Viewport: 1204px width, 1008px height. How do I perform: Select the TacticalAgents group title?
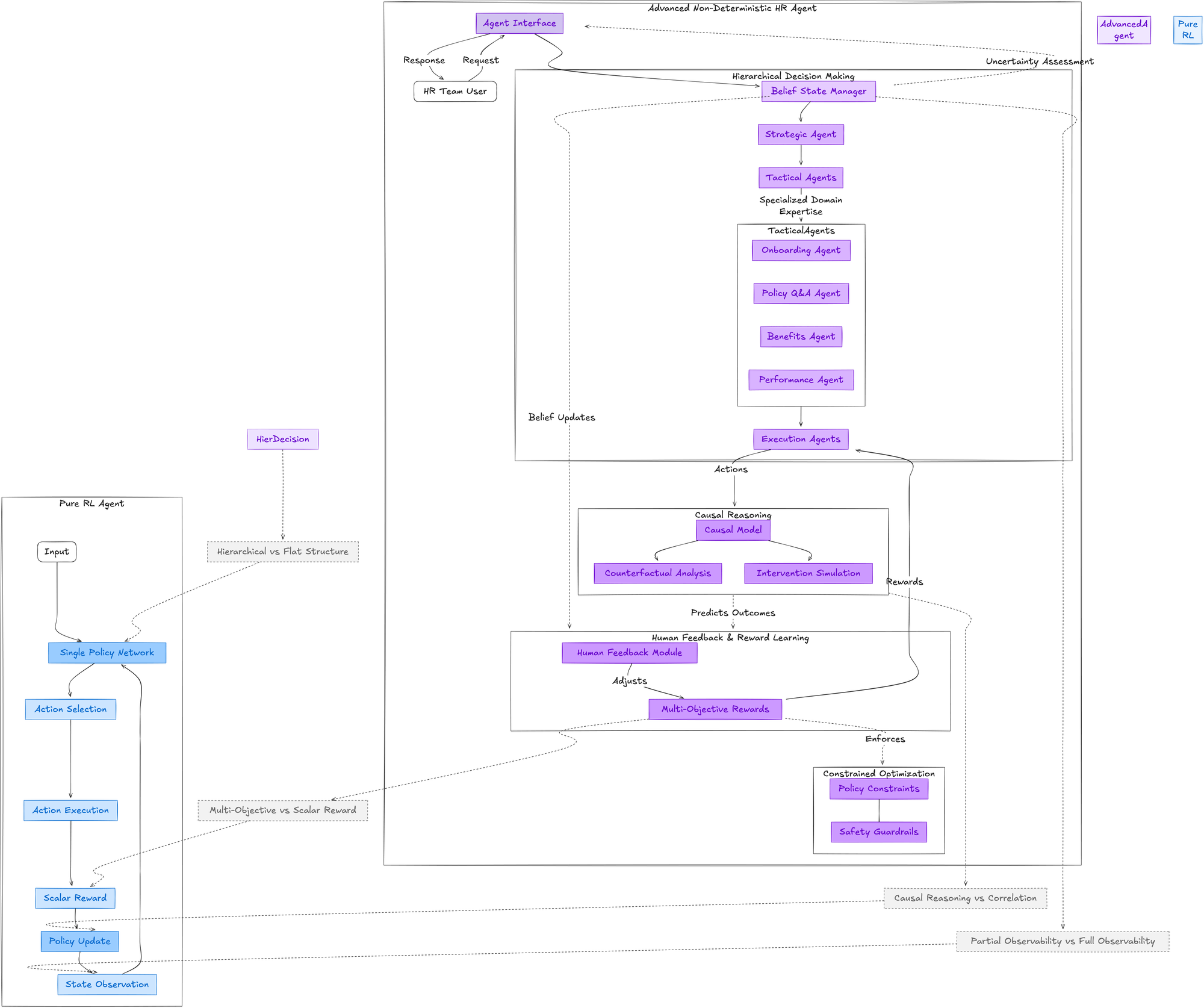801,231
